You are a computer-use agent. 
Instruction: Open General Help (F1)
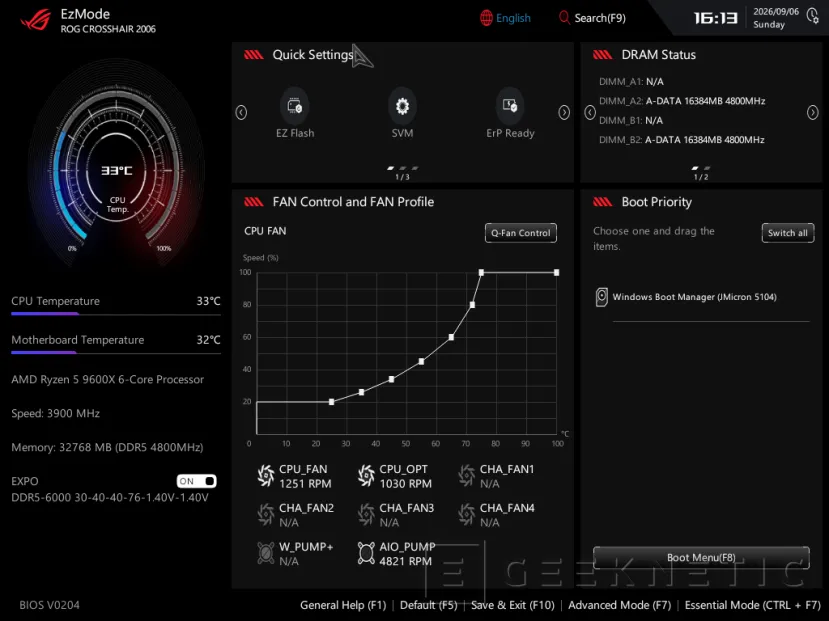point(343,605)
